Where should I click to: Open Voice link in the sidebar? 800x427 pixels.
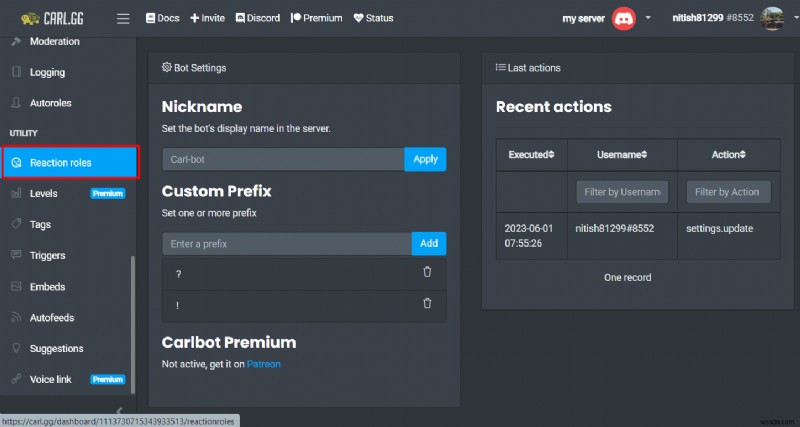tap(51, 380)
